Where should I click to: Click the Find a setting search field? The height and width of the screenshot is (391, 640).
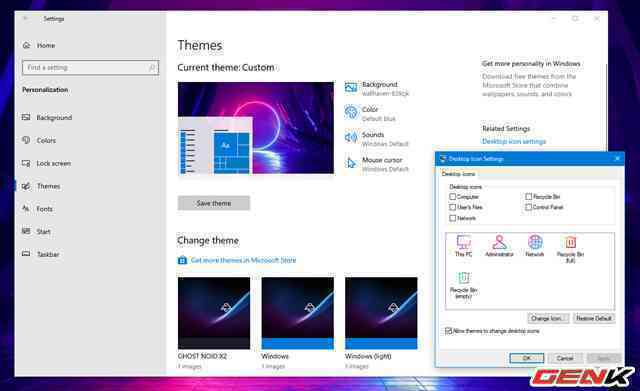pos(91,68)
